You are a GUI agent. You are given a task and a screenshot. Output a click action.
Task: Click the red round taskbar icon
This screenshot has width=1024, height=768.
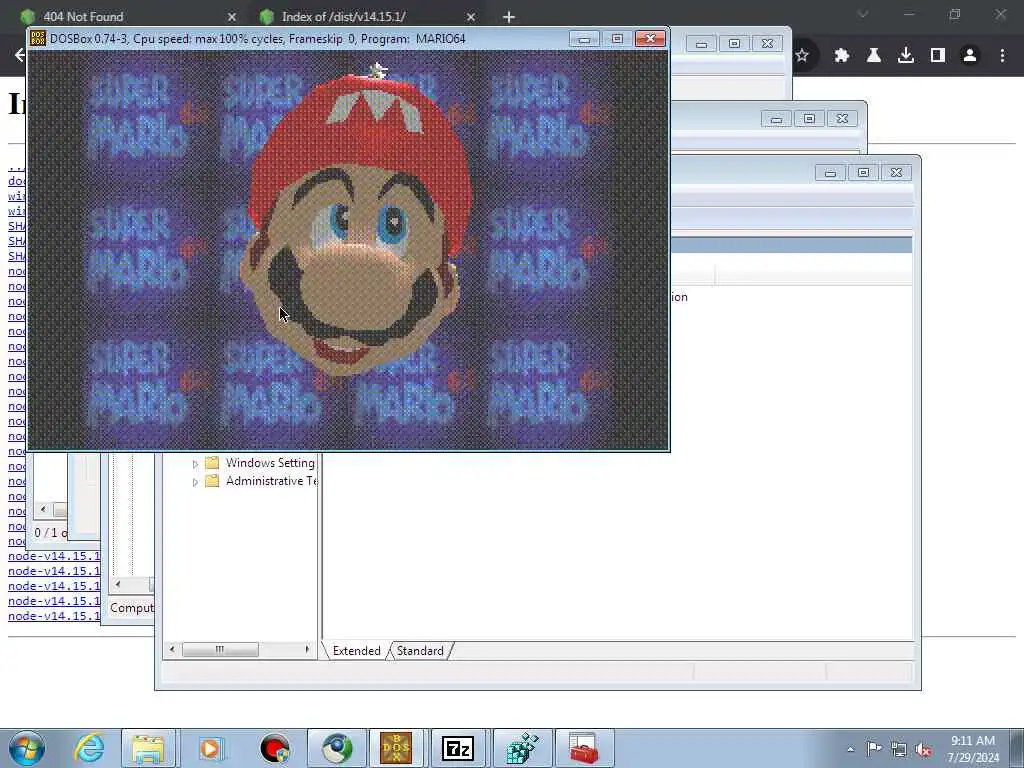[274, 748]
